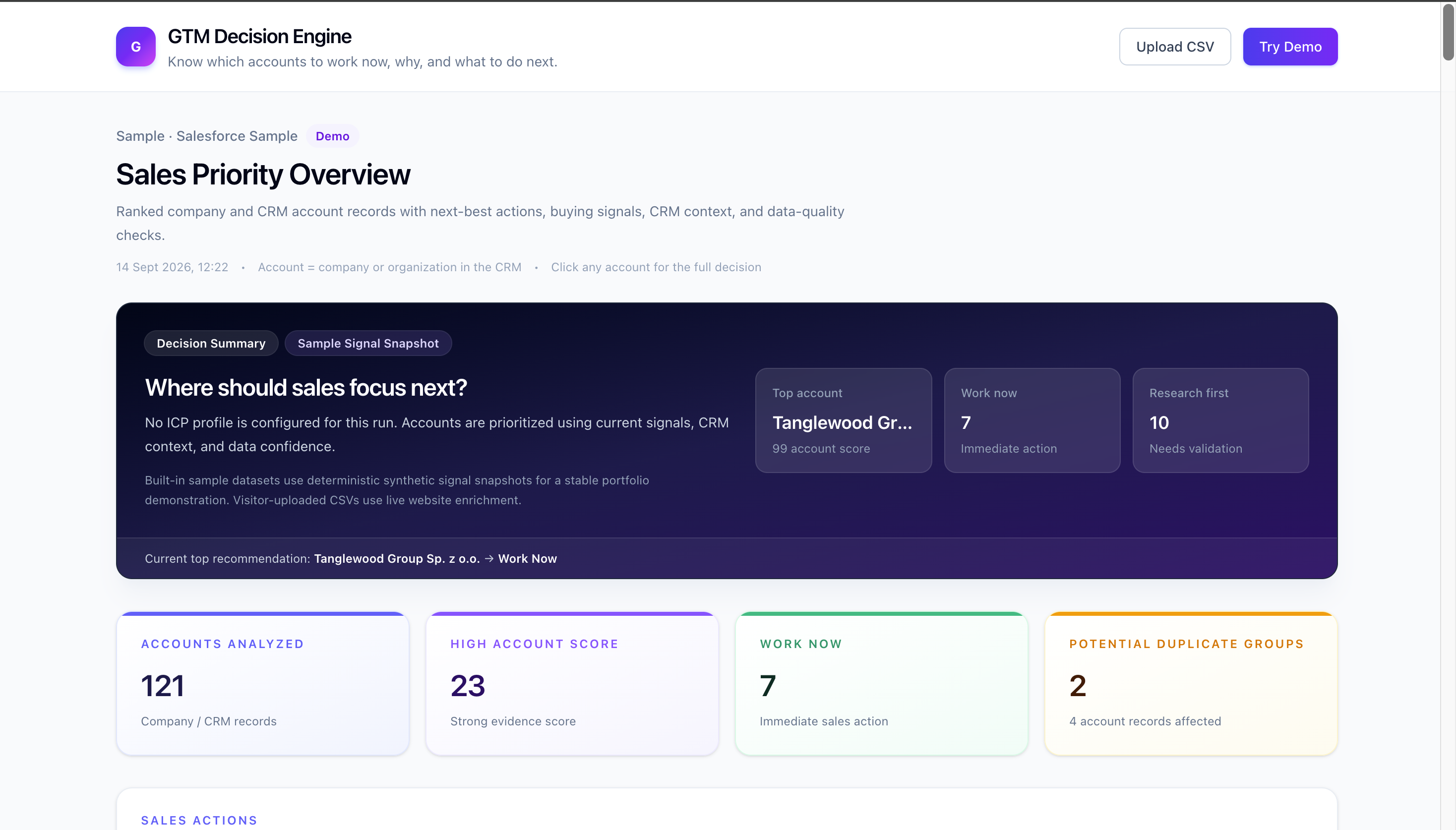Open the Top account Tanglewood card

pos(843,420)
